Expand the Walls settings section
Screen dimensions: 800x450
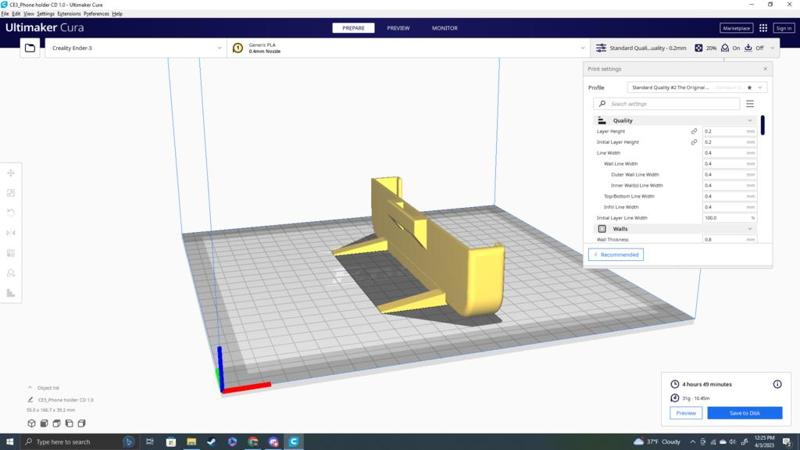674,229
